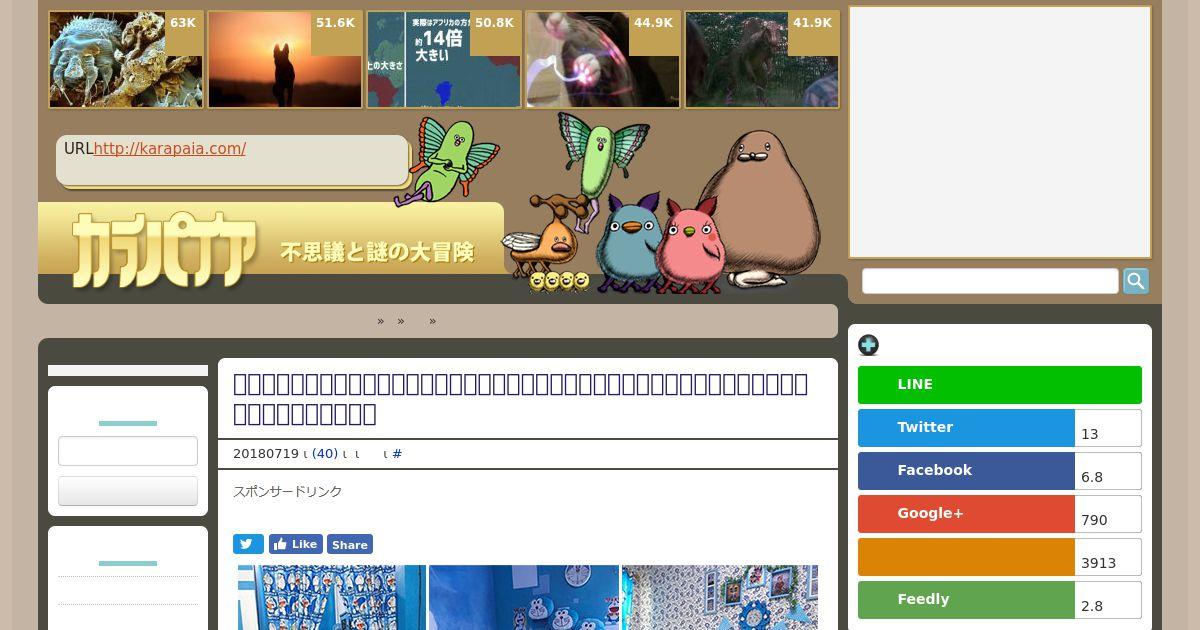
Task: Open the article headline link
Action: 520,399
